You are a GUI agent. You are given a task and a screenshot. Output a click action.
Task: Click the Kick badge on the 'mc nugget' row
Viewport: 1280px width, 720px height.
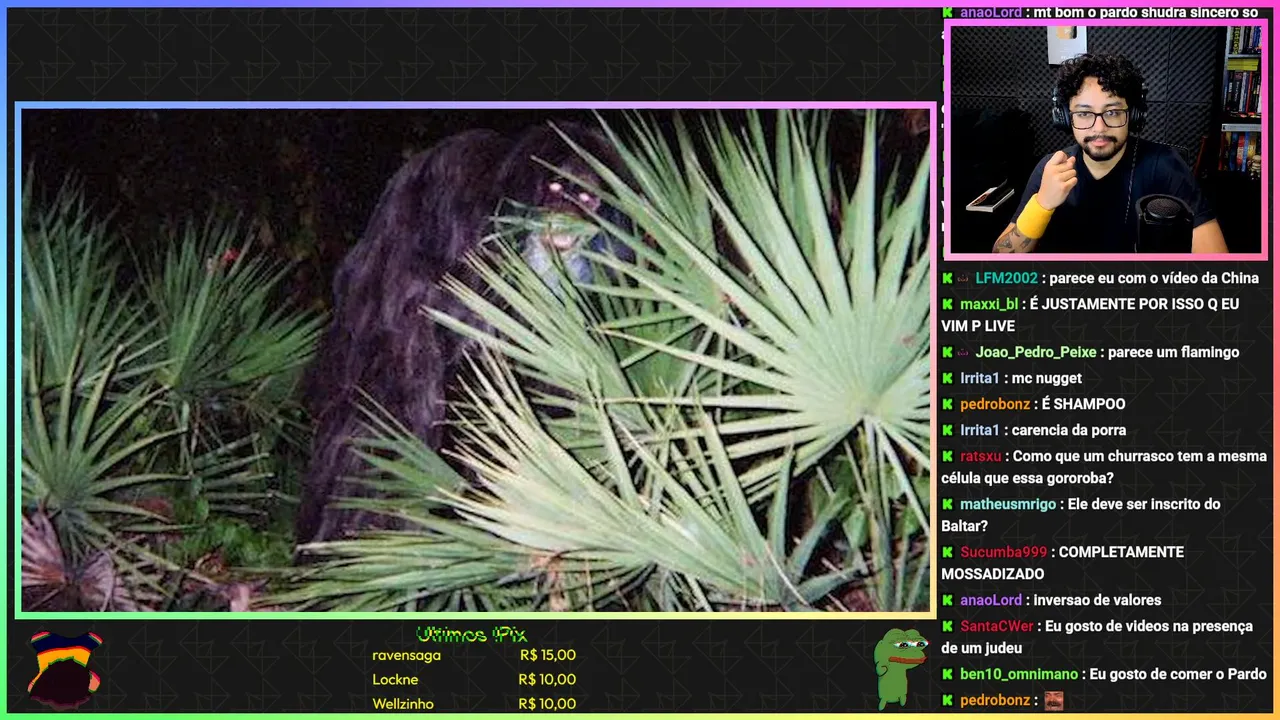pos(947,378)
